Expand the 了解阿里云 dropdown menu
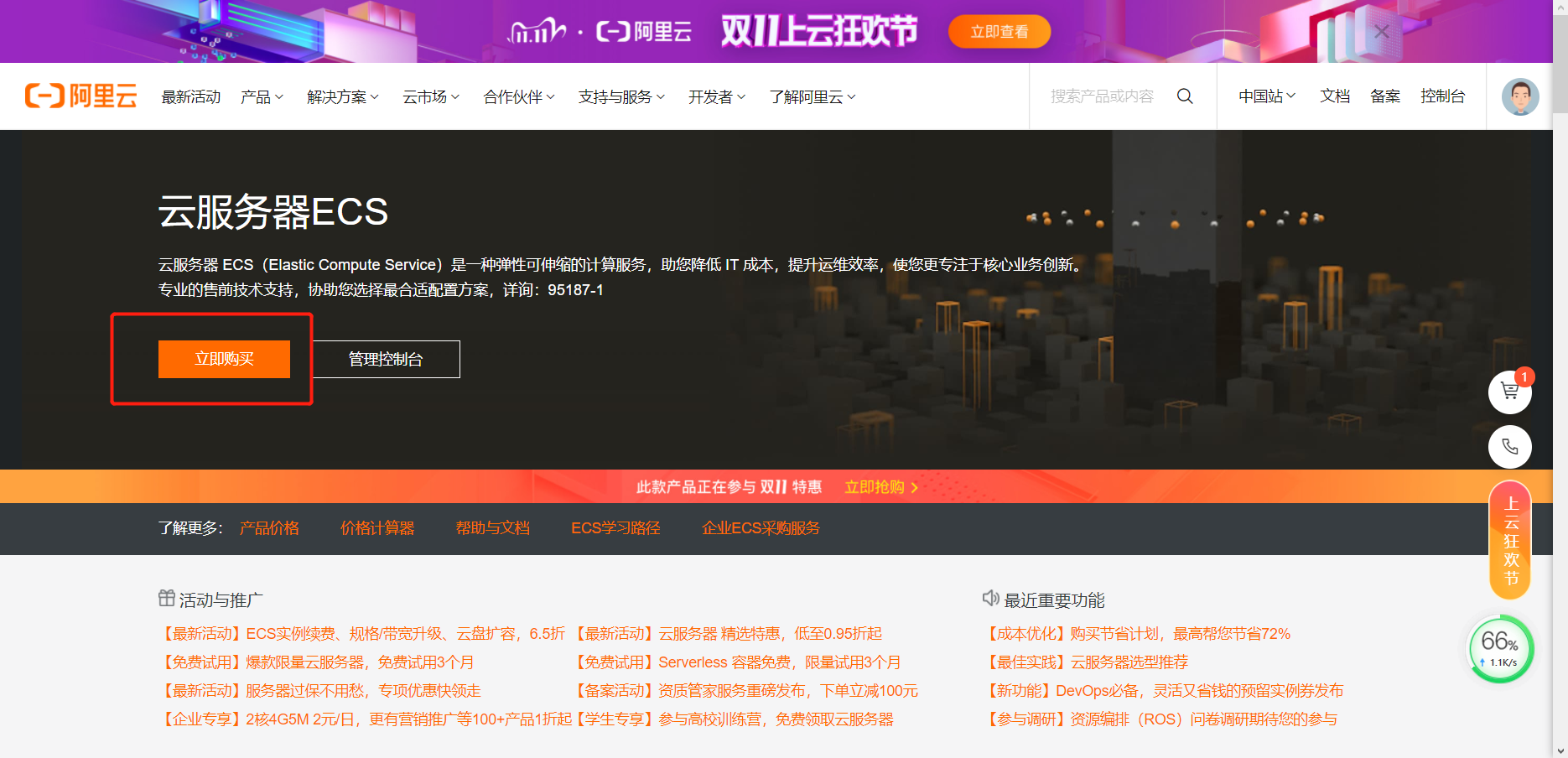This screenshot has height=758, width=1568. tap(813, 97)
